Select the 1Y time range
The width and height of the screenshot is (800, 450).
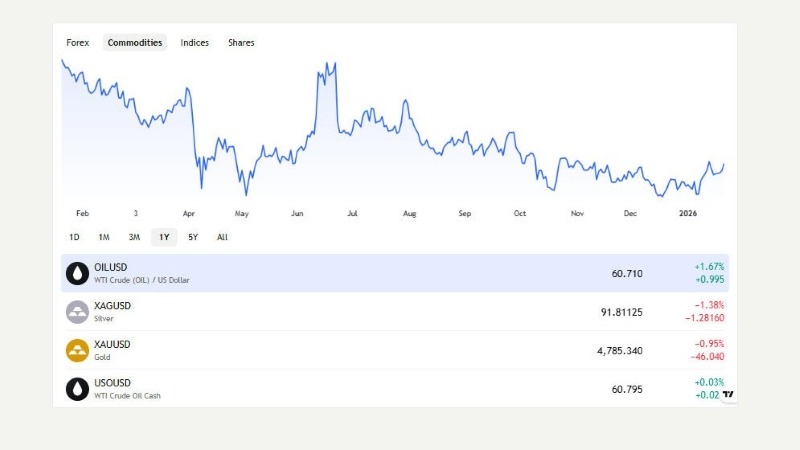click(x=163, y=237)
